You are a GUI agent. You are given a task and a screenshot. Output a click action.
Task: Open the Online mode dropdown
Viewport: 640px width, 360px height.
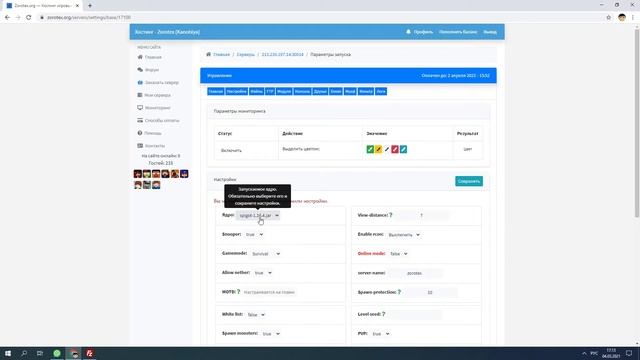pyautogui.click(x=398, y=253)
